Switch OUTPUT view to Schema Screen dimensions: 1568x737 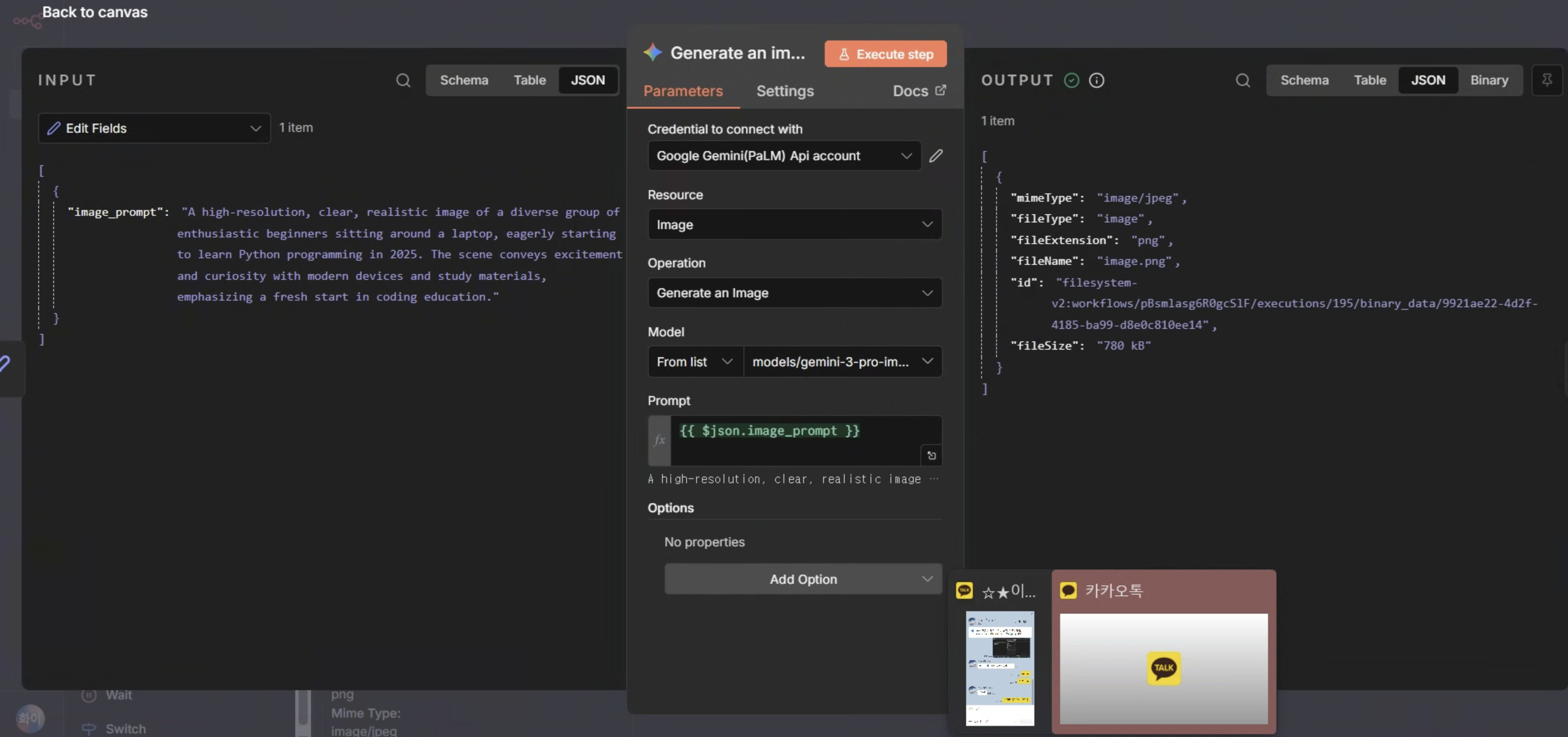1305,80
